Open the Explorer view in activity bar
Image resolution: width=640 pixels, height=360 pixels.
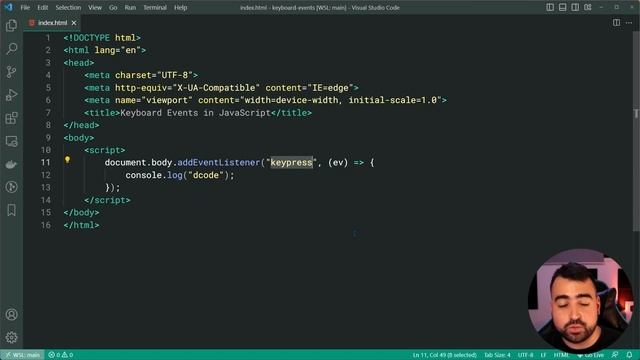click(11, 26)
